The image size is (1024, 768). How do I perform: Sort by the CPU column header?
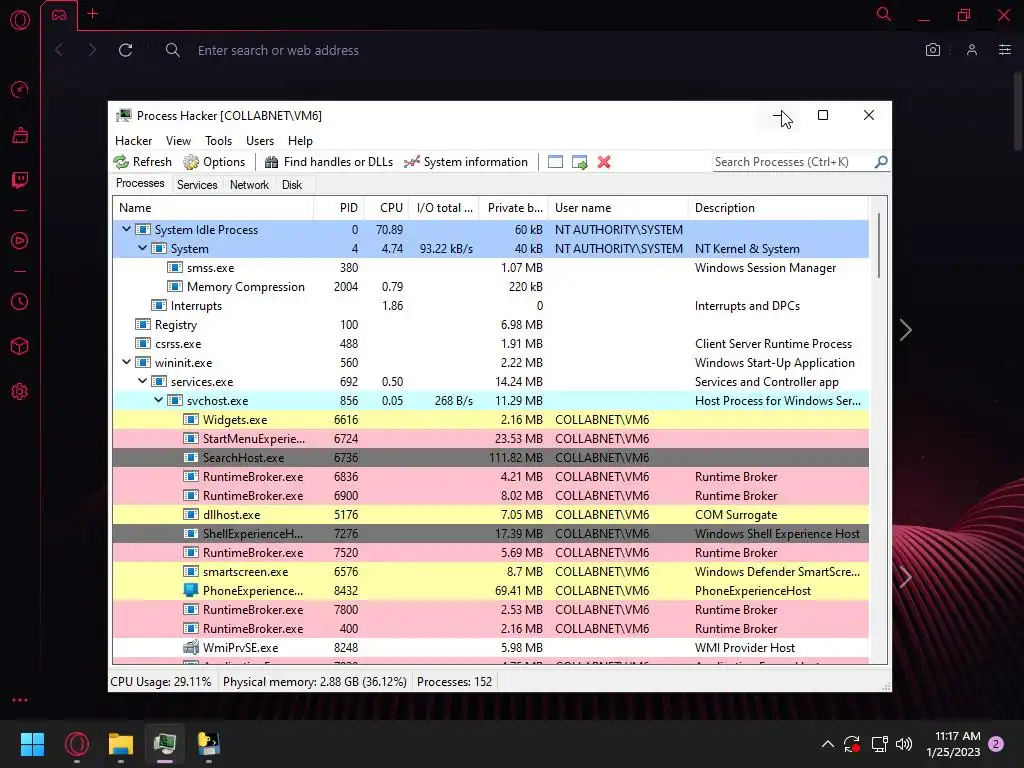387,208
